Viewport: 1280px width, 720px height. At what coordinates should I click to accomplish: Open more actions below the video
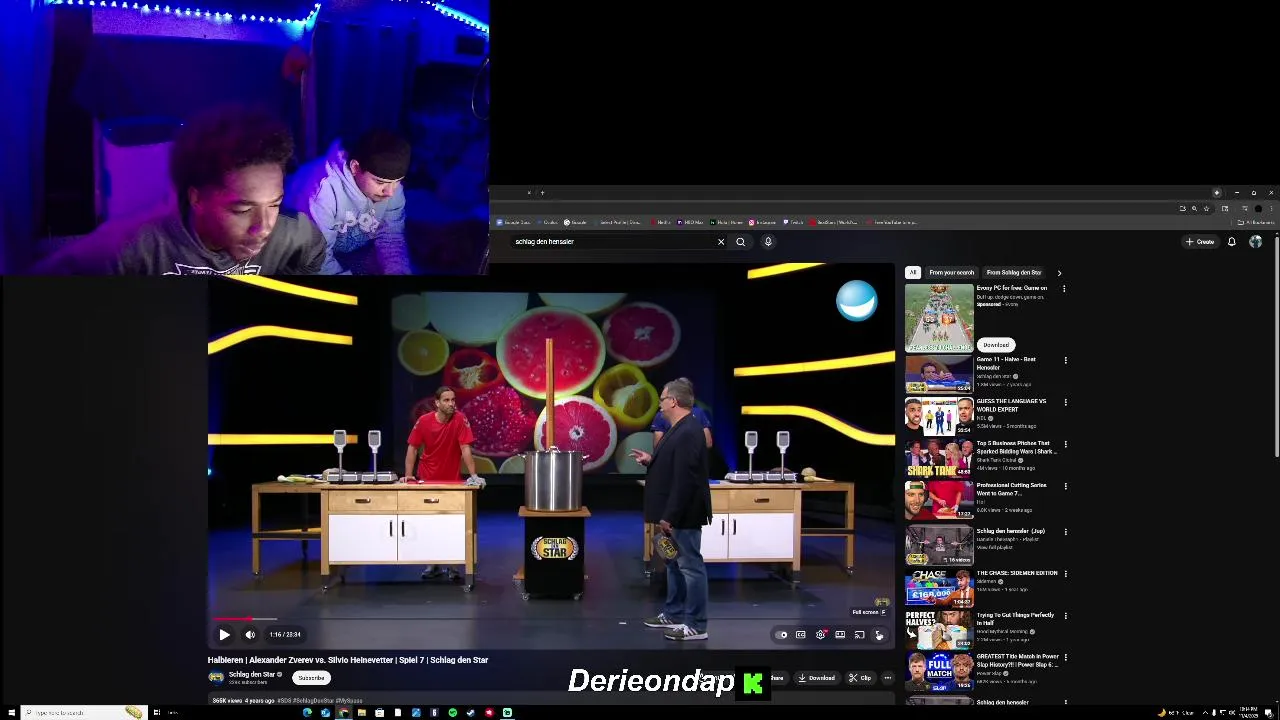887,678
